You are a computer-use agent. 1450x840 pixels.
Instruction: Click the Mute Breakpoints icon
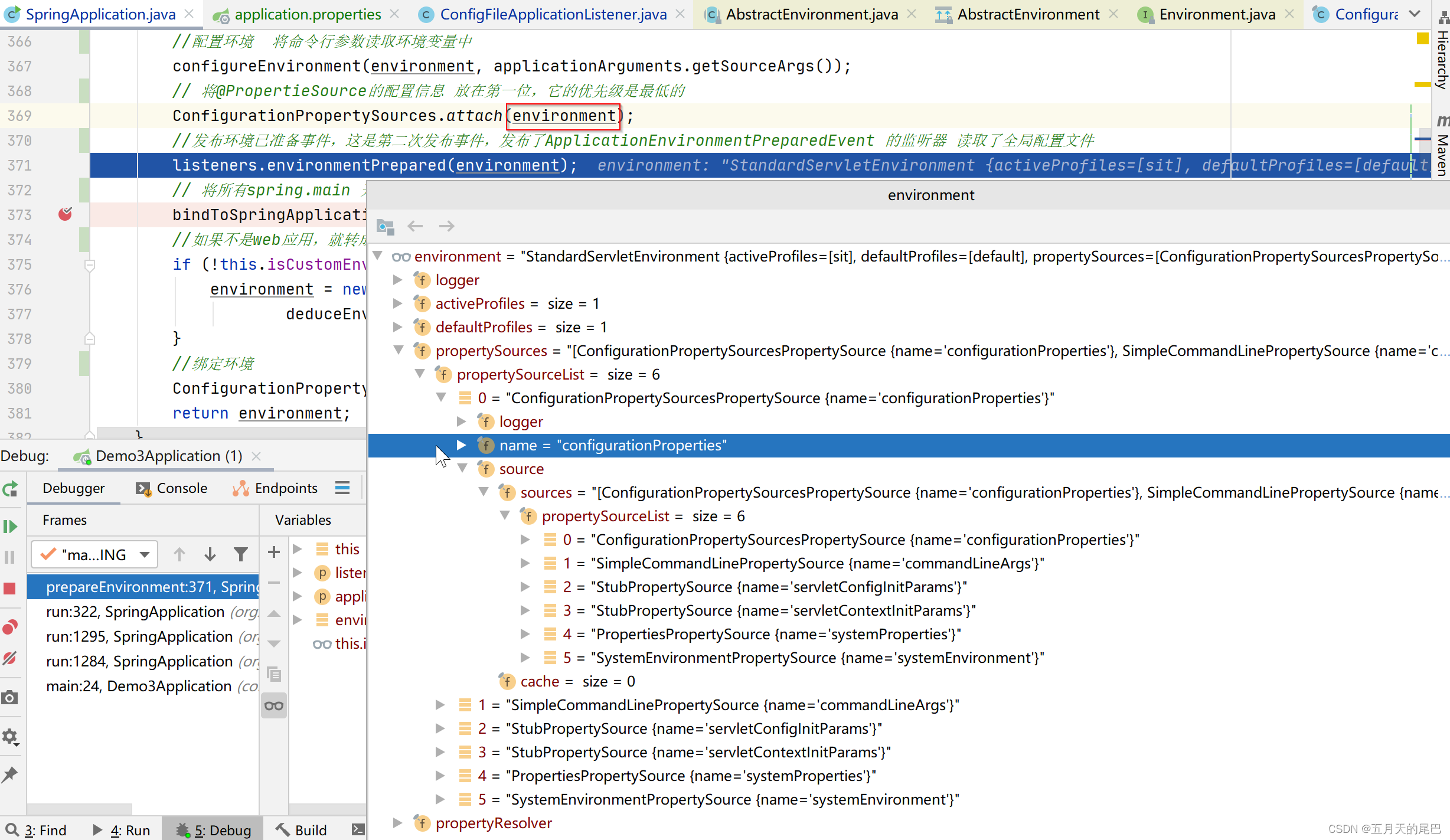click(x=10, y=658)
